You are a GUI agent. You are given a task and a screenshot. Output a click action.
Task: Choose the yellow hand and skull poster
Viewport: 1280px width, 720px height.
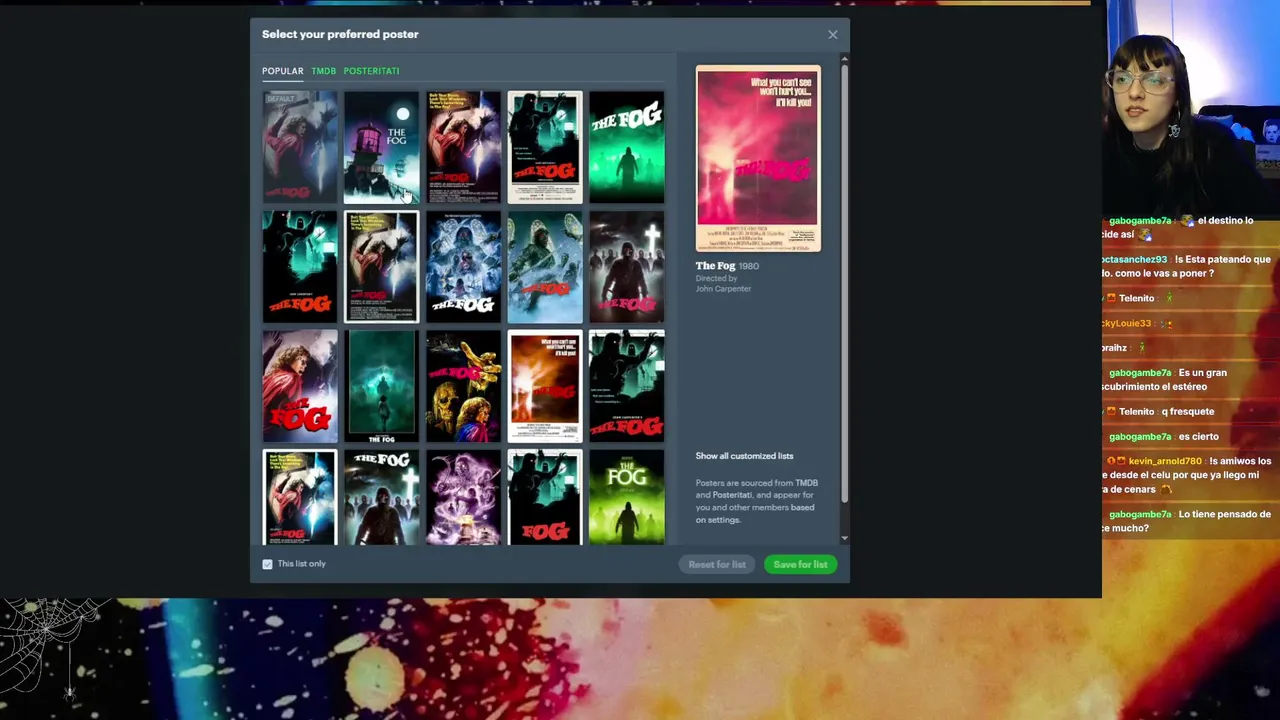click(463, 386)
